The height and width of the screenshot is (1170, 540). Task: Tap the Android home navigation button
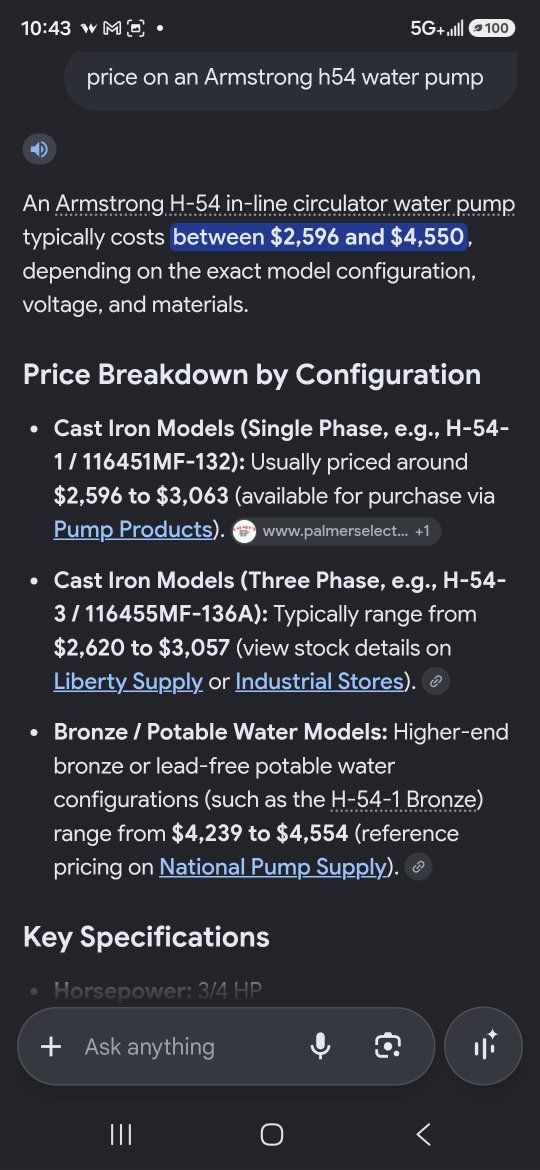tap(271, 1135)
